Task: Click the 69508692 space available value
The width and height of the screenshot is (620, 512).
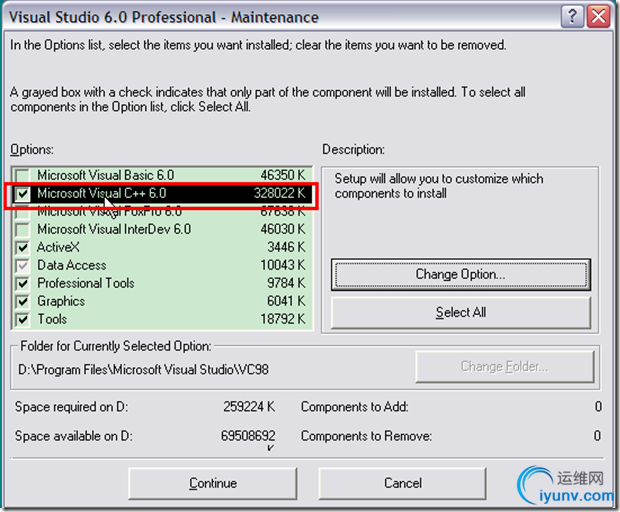Action: (x=248, y=436)
